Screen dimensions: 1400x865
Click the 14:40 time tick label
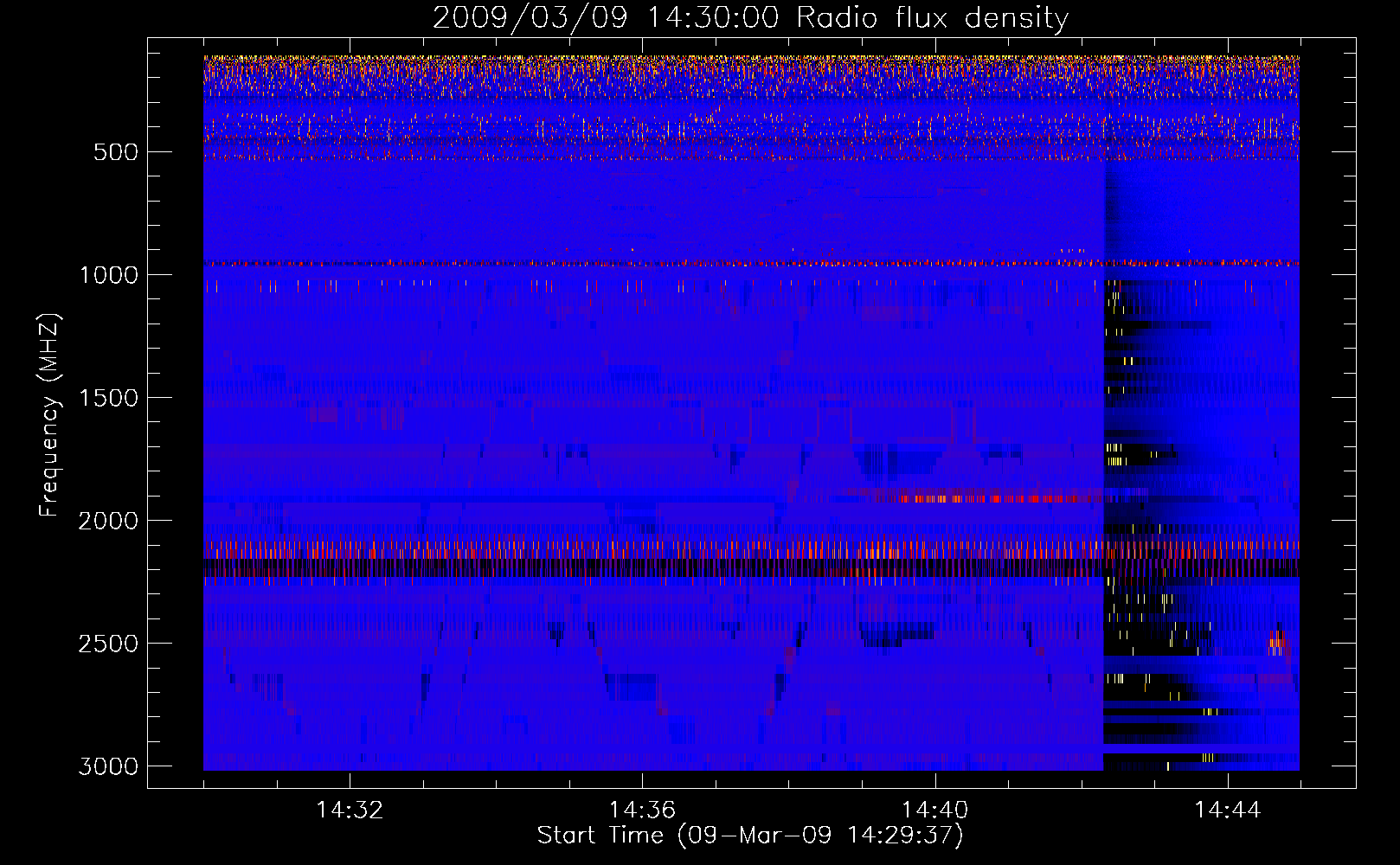(x=934, y=811)
